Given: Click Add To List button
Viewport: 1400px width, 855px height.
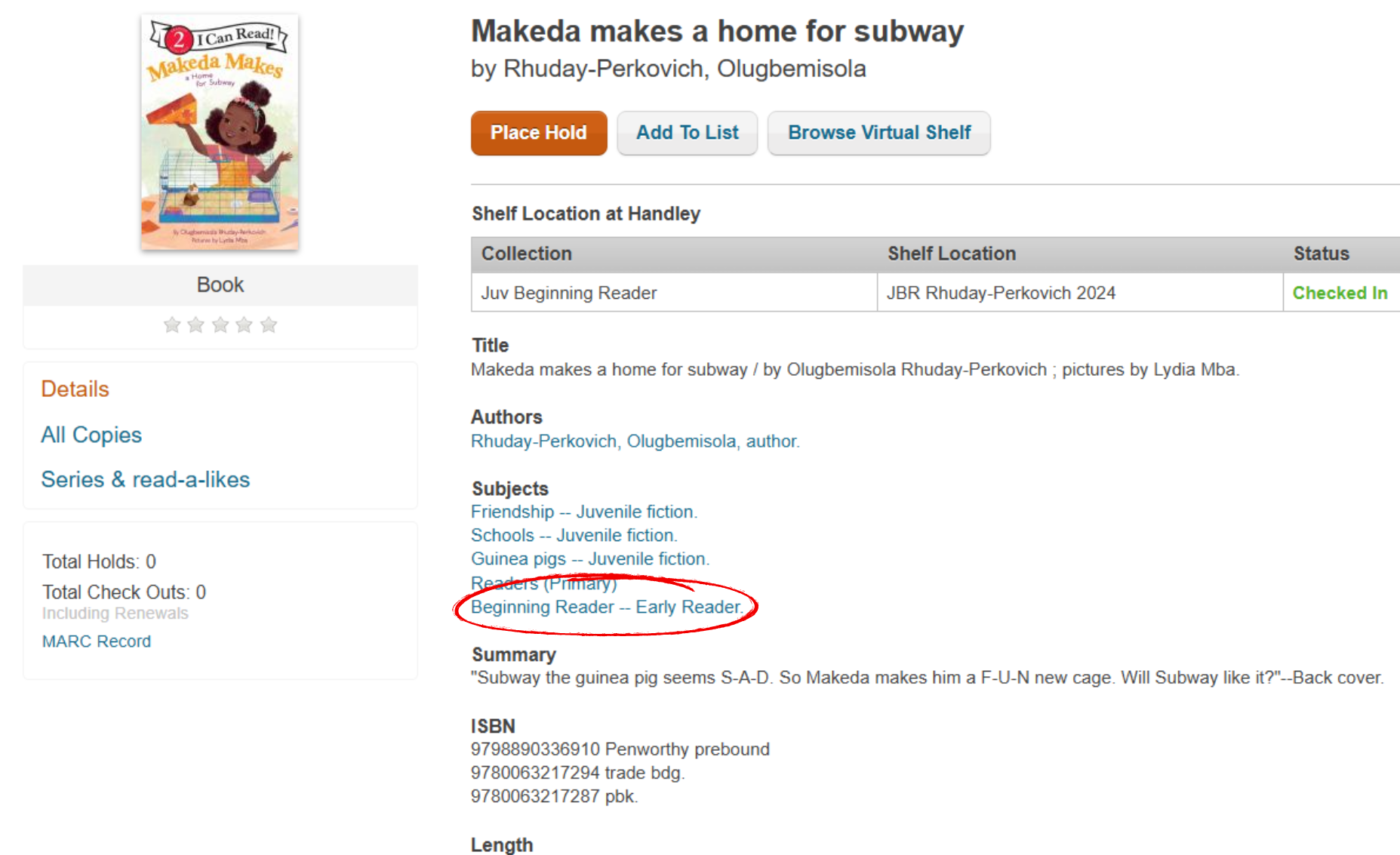Looking at the screenshot, I should point(687,133).
